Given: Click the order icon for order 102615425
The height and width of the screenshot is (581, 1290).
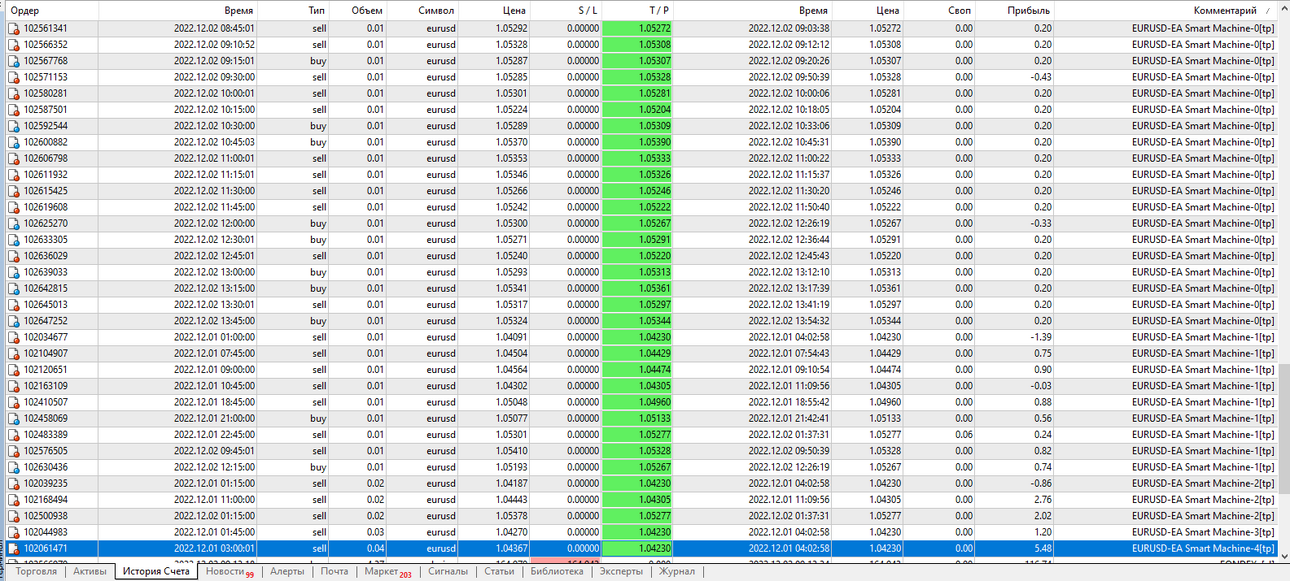Looking at the screenshot, I should [14, 191].
